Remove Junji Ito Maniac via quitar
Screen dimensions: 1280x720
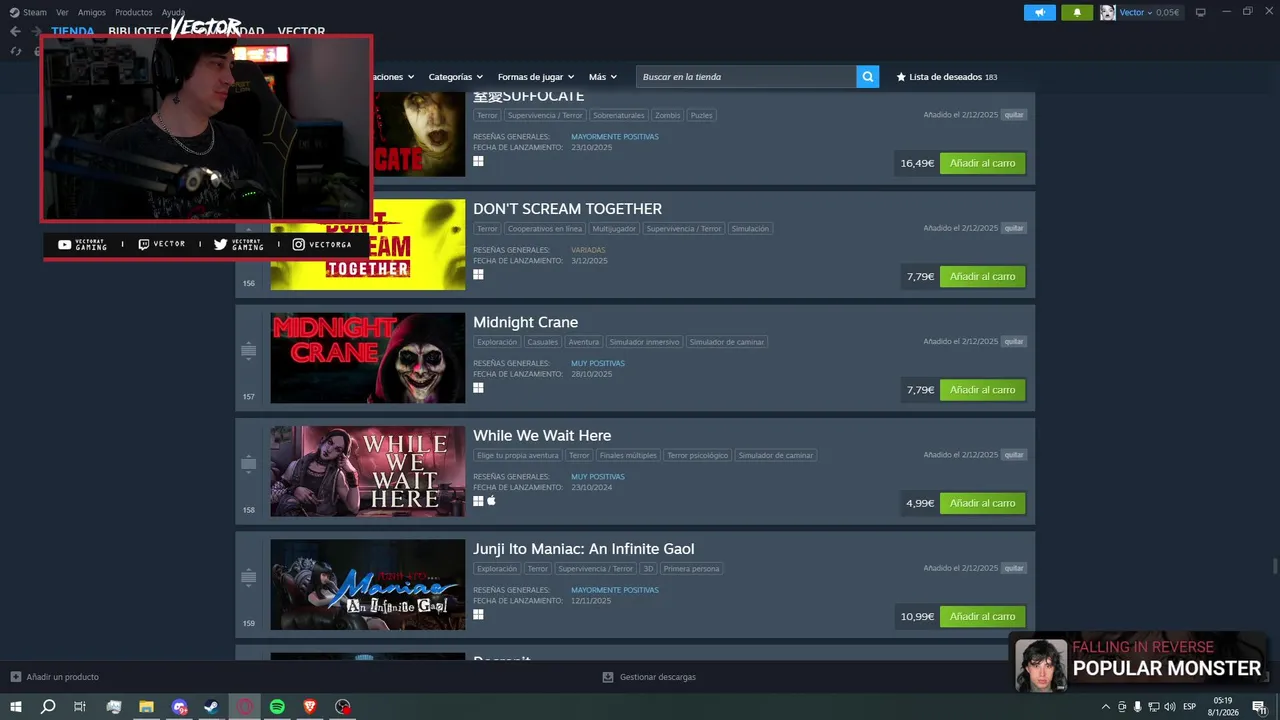(1014, 568)
